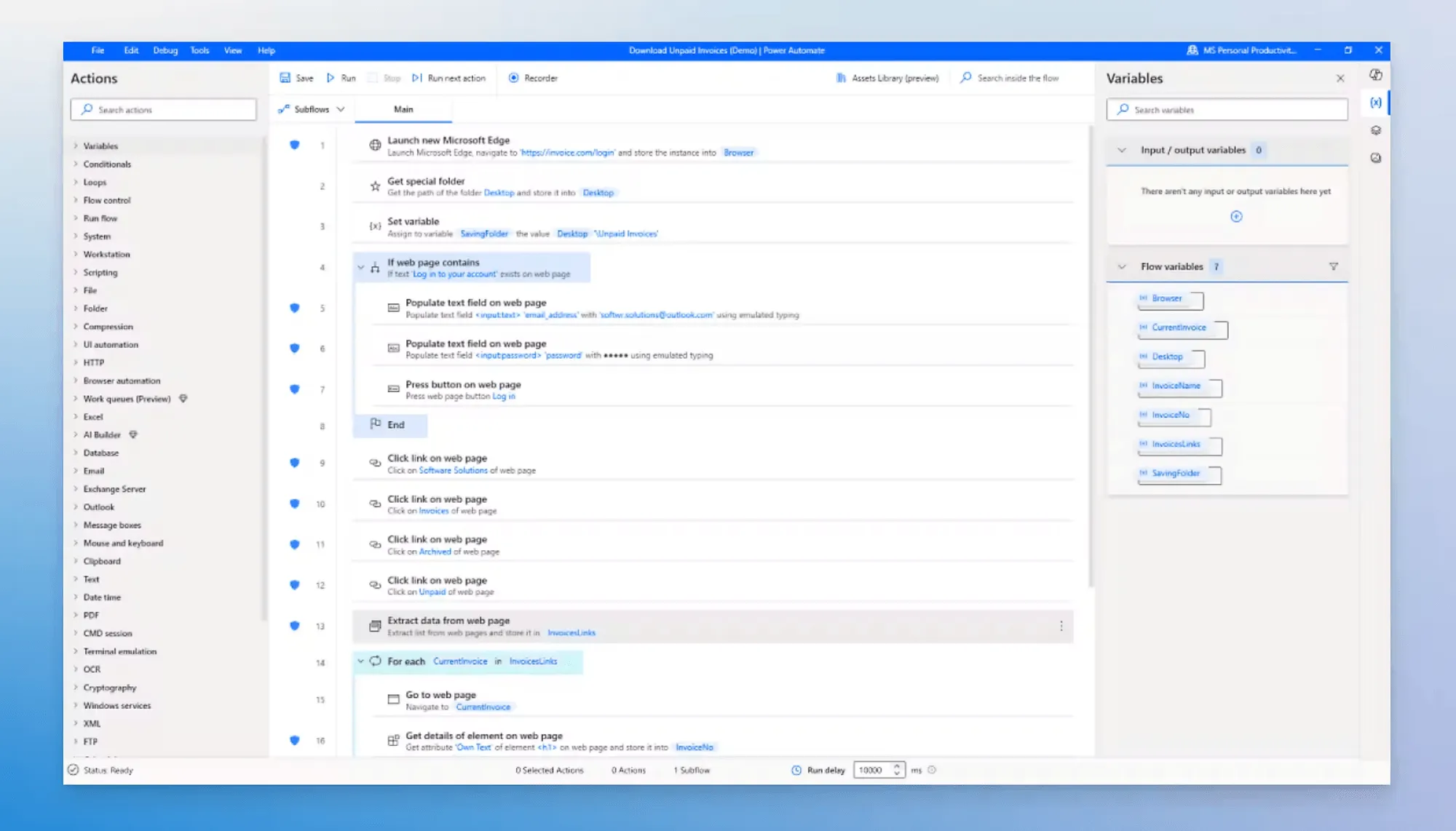Image resolution: width=1456 pixels, height=831 pixels.
Task: Toggle the breakpoint on line 12
Action: tap(295, 585)
